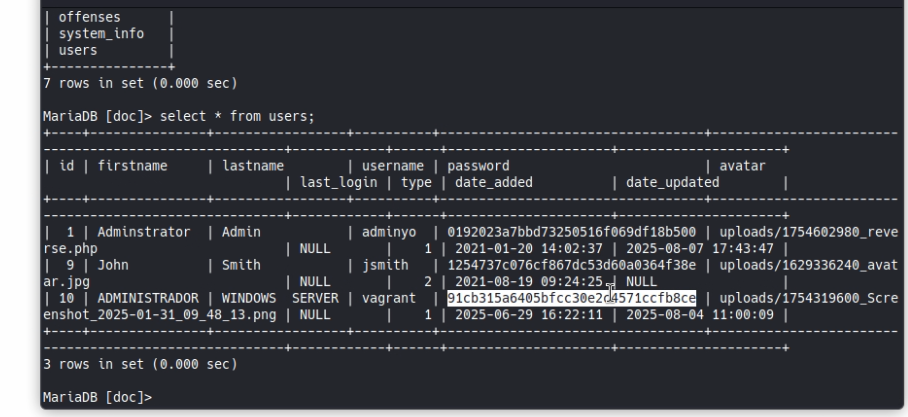This screenshot has height=417, width=908.
Task: Click the final MariaDB [doc]> prompt
Action: (x=97, y=397)
